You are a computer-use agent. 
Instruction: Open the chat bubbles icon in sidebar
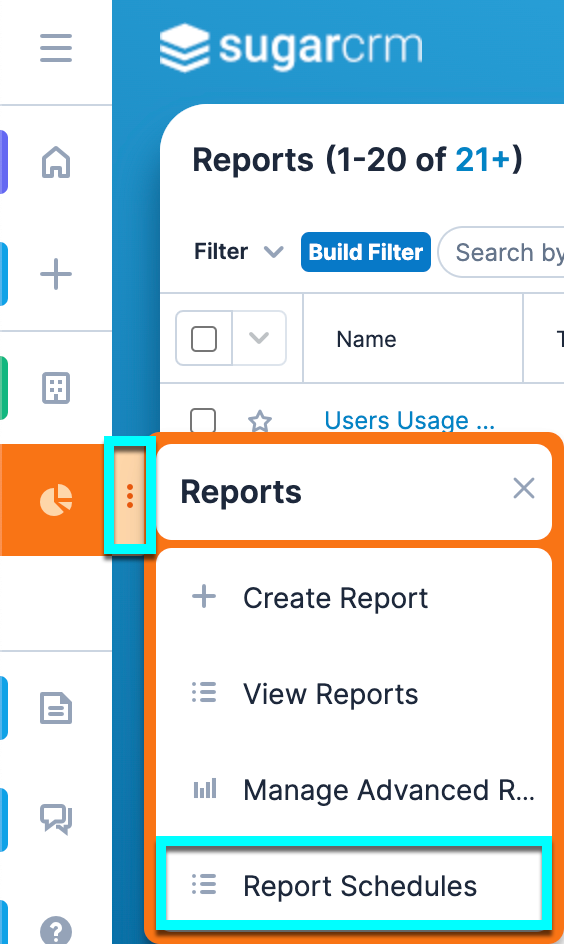(56, 819)
